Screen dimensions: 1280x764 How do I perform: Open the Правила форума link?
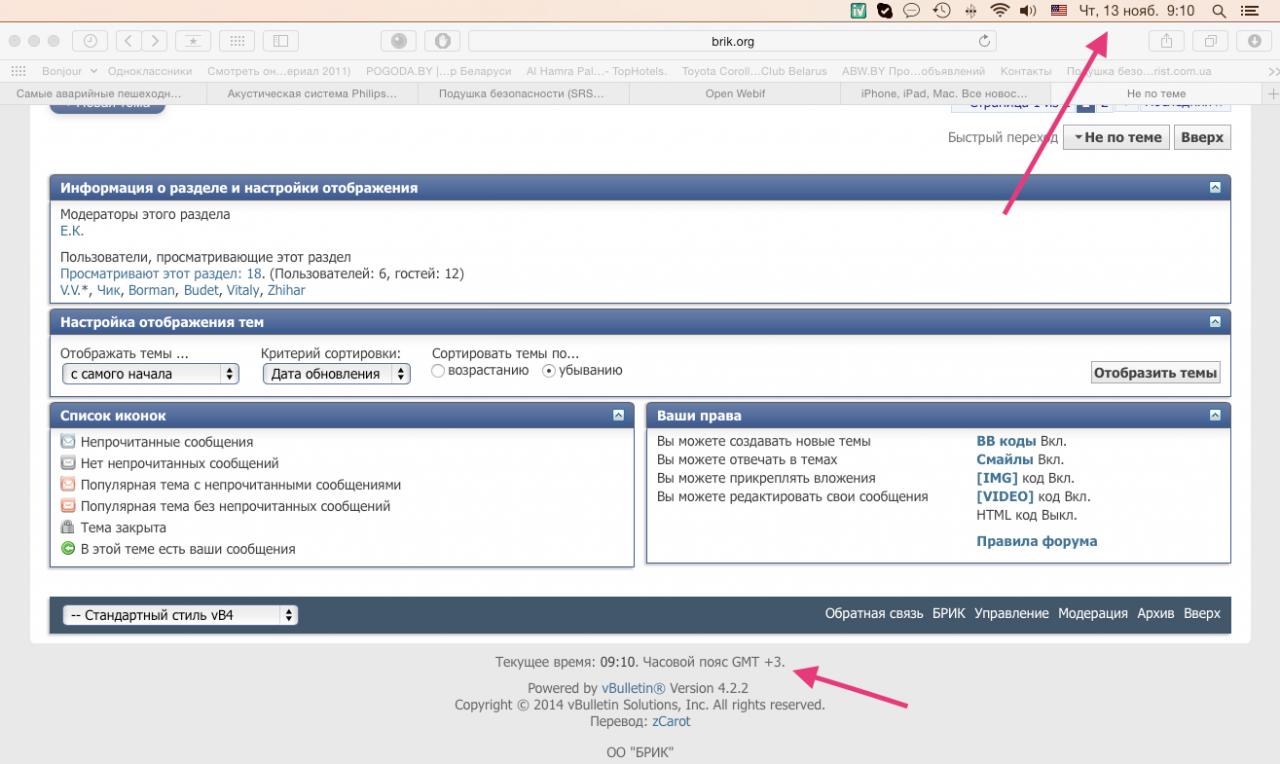(1036, 541)
